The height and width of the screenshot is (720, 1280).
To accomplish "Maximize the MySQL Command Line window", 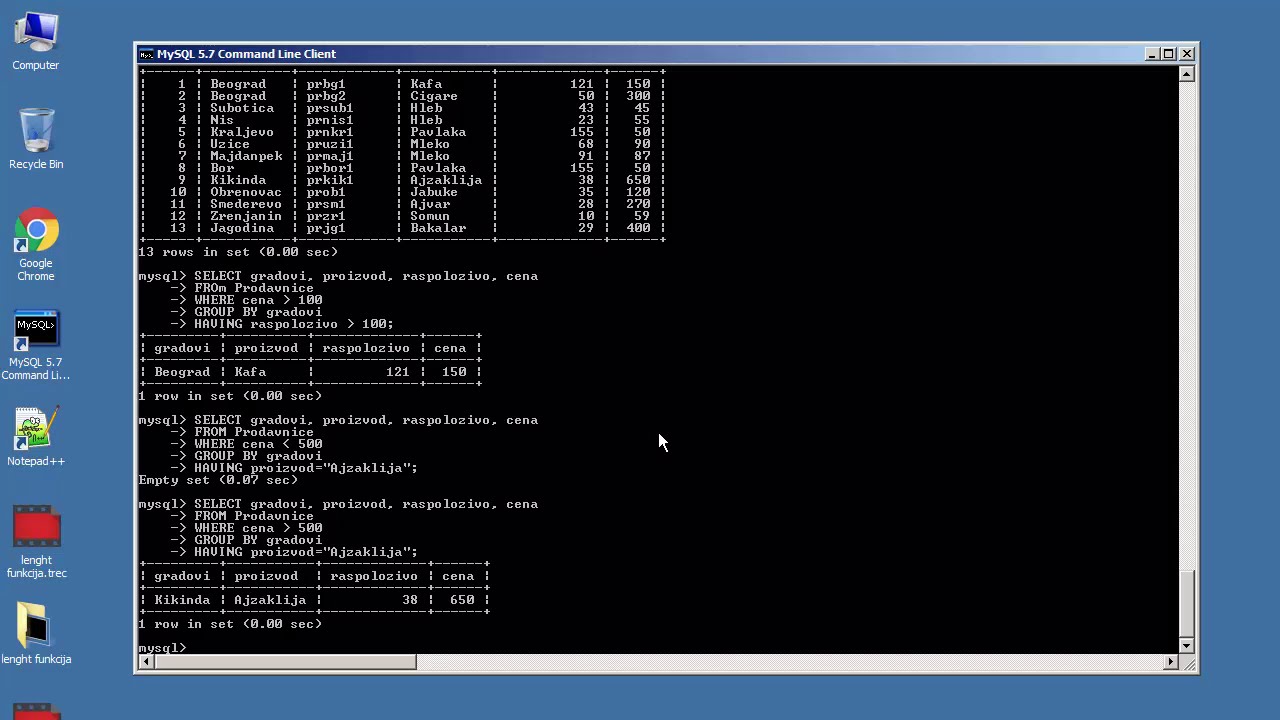I will pyautogui.click(x=1169, y=54).
